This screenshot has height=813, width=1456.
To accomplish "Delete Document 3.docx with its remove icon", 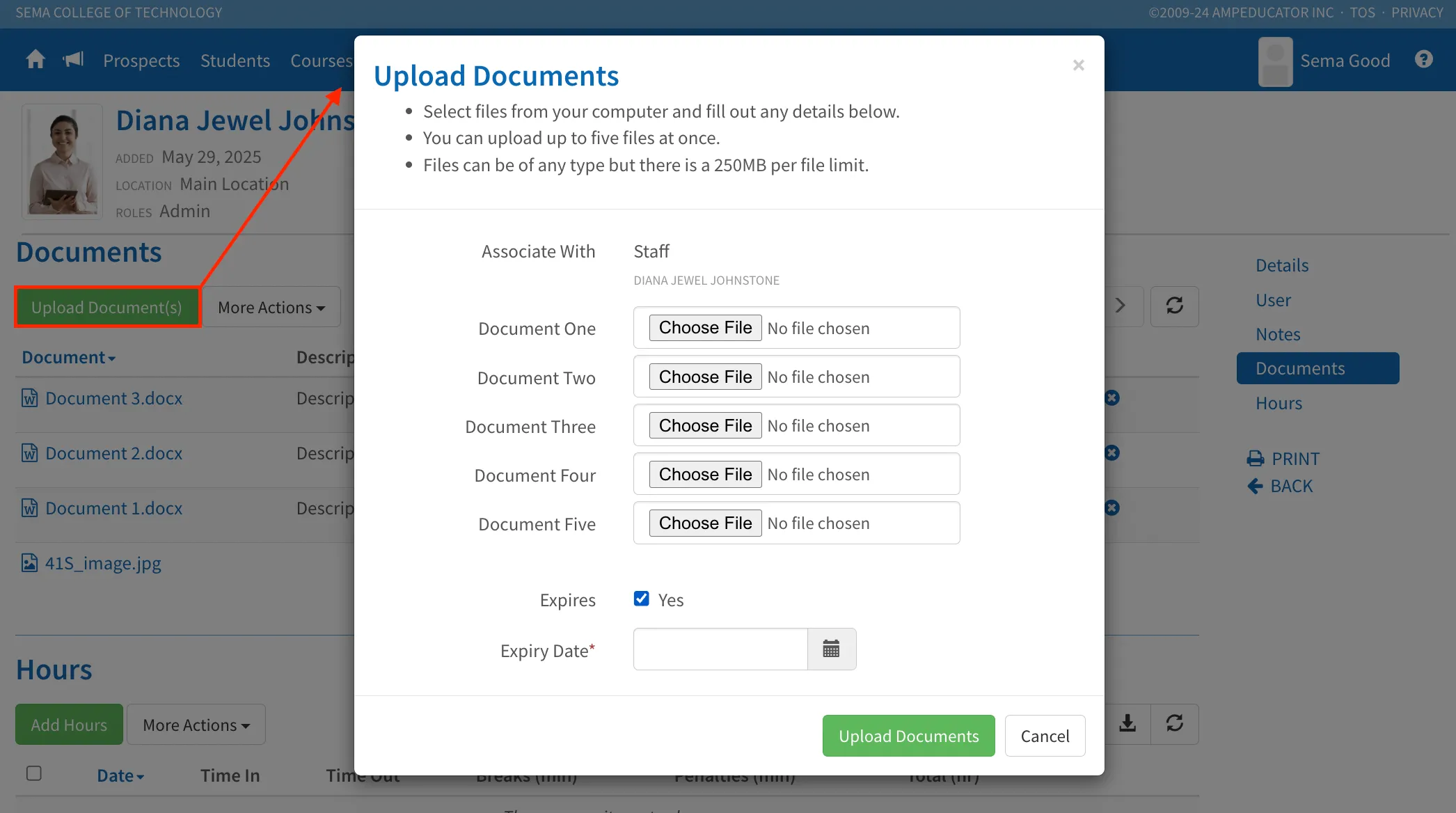I will 1112,397.
